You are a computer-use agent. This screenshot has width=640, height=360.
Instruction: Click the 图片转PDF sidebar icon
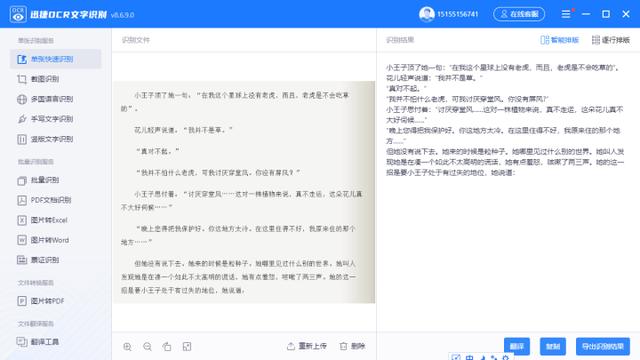point(22,301)
